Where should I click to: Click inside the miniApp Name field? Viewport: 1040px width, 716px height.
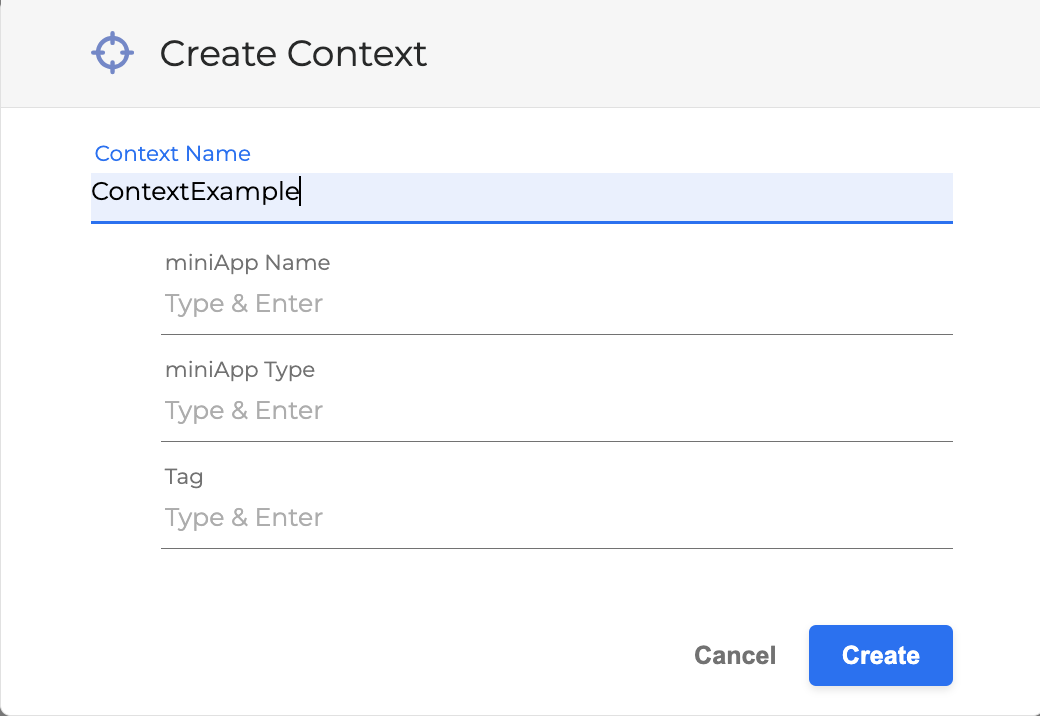tap(556, 305)
